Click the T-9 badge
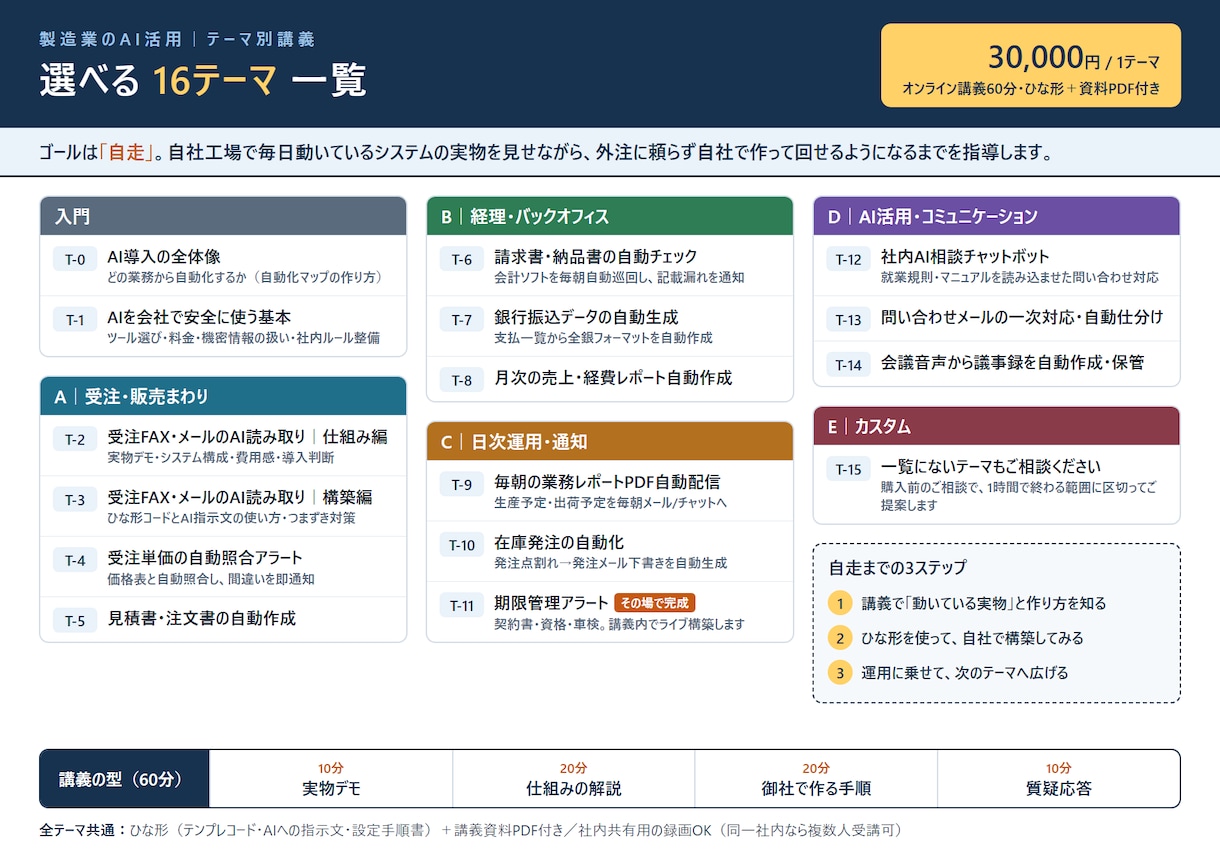This screenshot has width=1220, height=862. point(461,485)
